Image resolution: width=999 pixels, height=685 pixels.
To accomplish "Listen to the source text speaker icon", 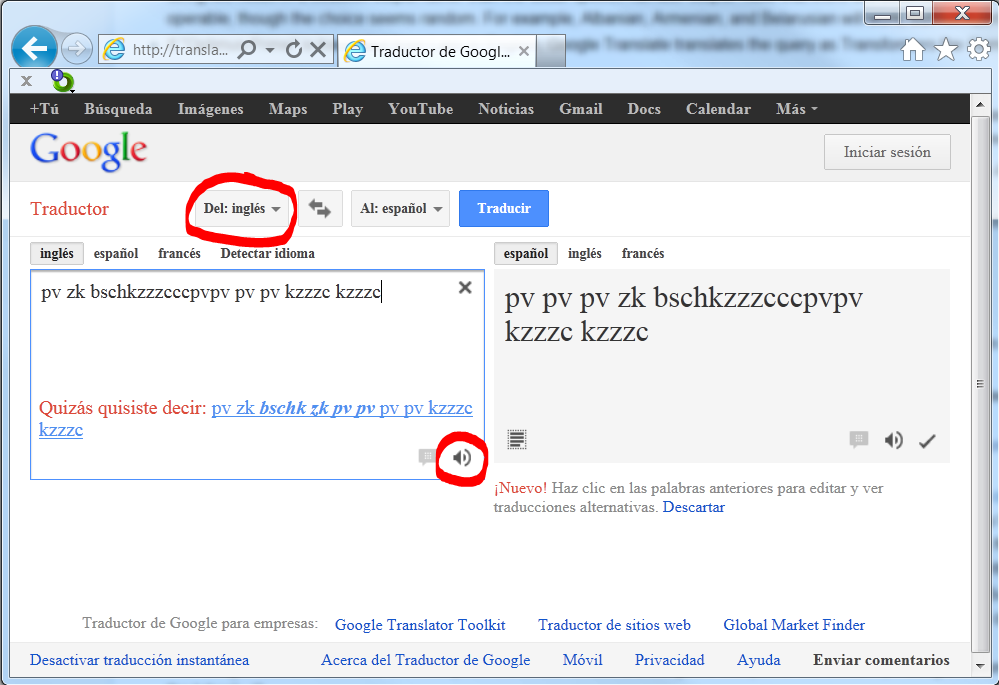I will [x=462, y=458].
